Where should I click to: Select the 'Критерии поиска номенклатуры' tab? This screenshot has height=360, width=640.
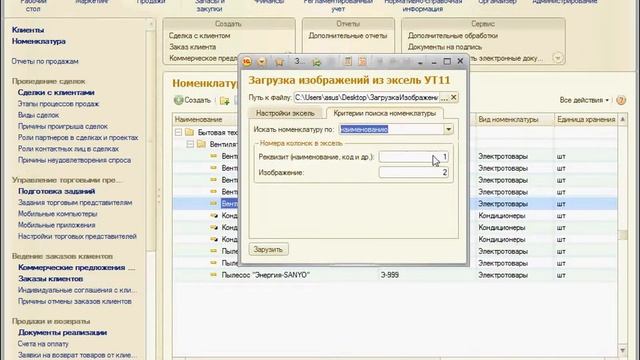point(384,113)
